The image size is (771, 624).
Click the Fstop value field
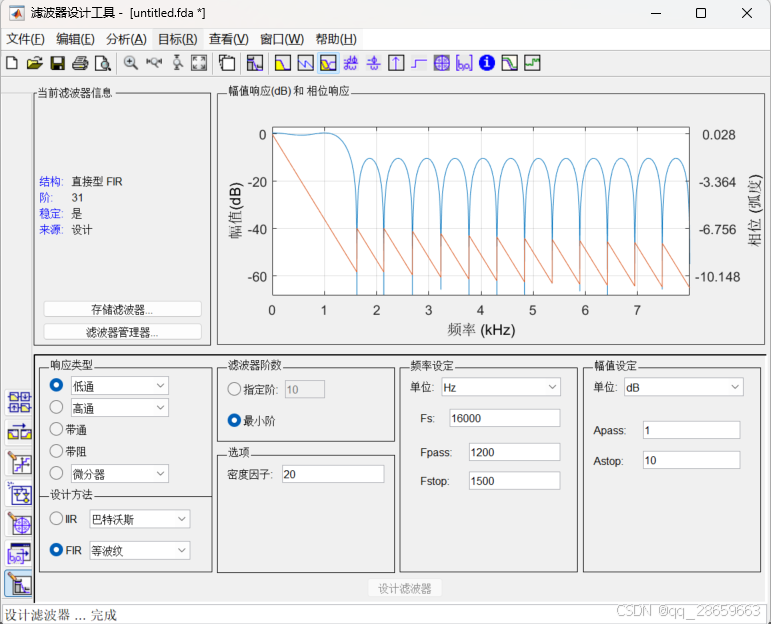[514, 480]
